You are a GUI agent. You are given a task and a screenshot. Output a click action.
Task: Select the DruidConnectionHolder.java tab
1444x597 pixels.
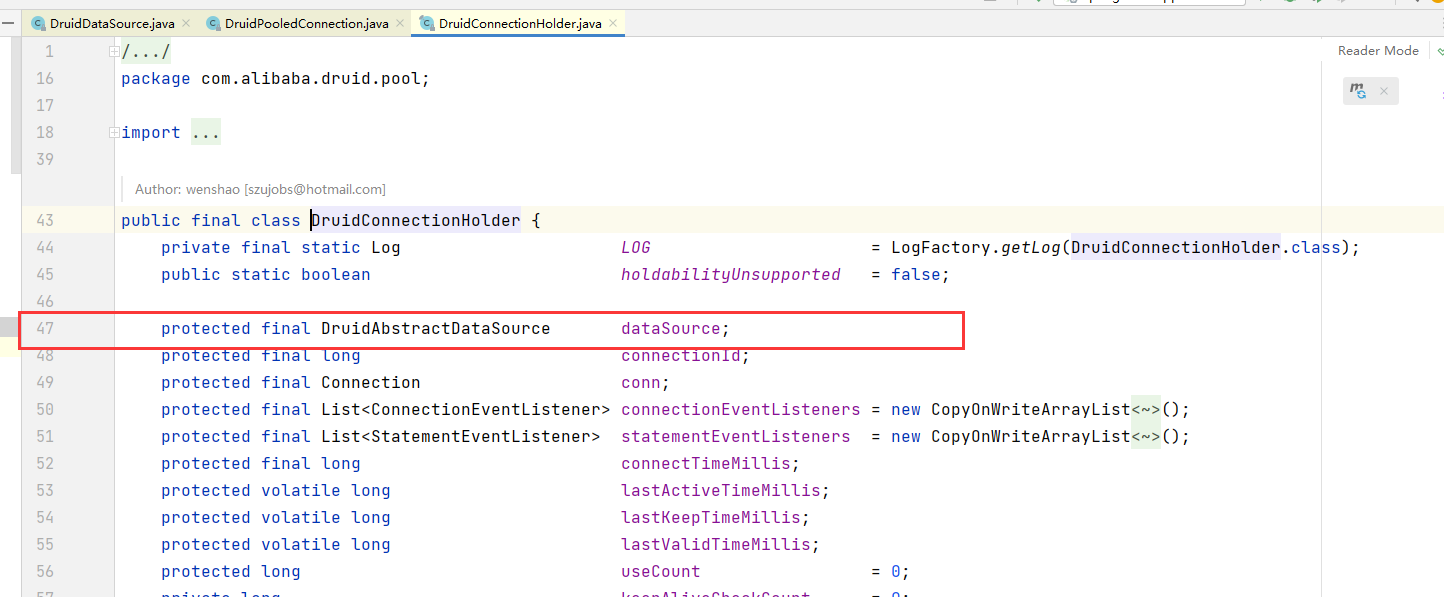pyautogui.click(x=520, y=23)
